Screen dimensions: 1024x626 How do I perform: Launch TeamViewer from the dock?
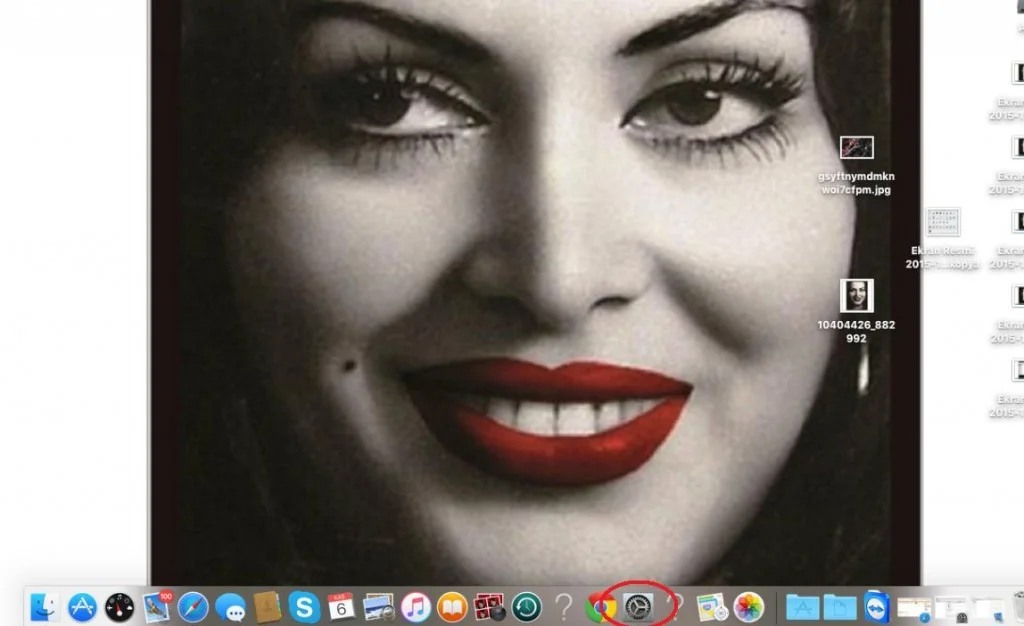(x=877, y=607)
